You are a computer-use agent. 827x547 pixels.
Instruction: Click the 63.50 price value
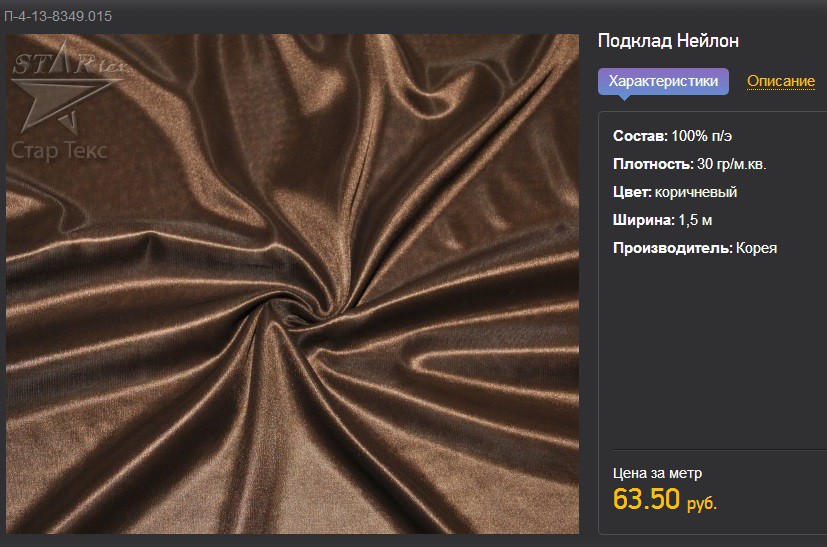[x=646, y=498]
